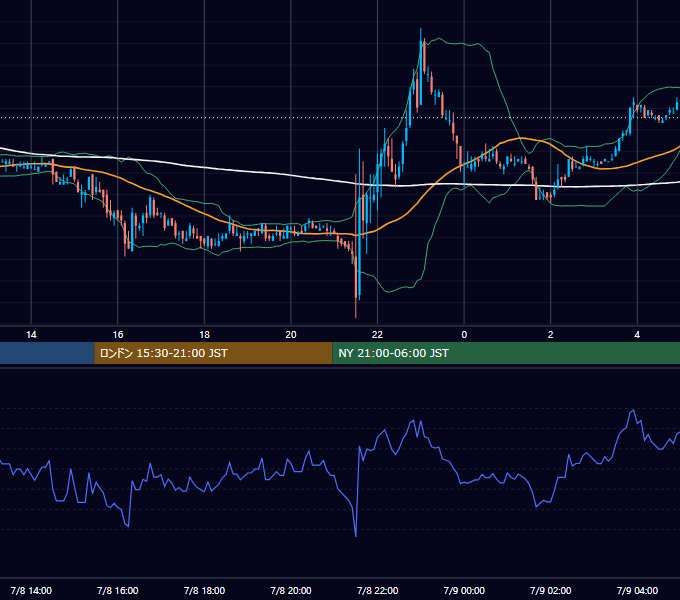The height and width of the screenshot is (600, 680).
Task: Click the upper axis label 22
Action: [x=377, y=335]
